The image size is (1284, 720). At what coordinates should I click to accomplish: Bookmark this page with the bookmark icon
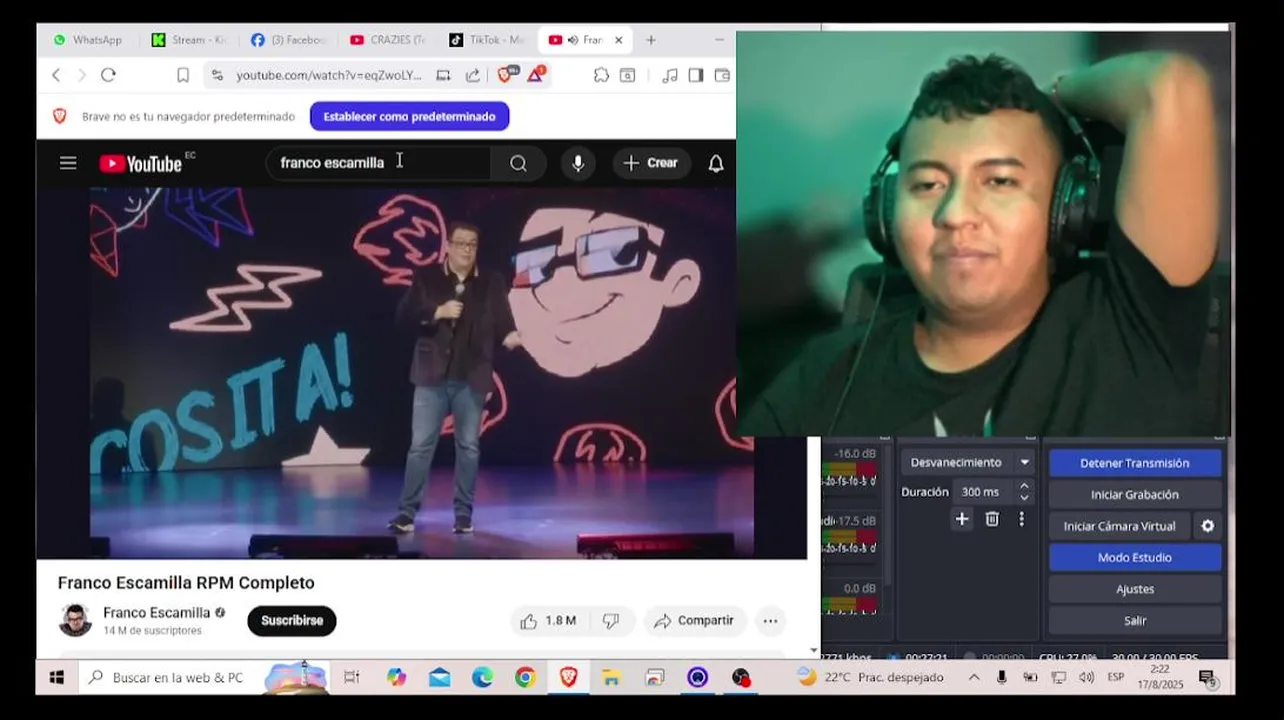pos(183,75)
